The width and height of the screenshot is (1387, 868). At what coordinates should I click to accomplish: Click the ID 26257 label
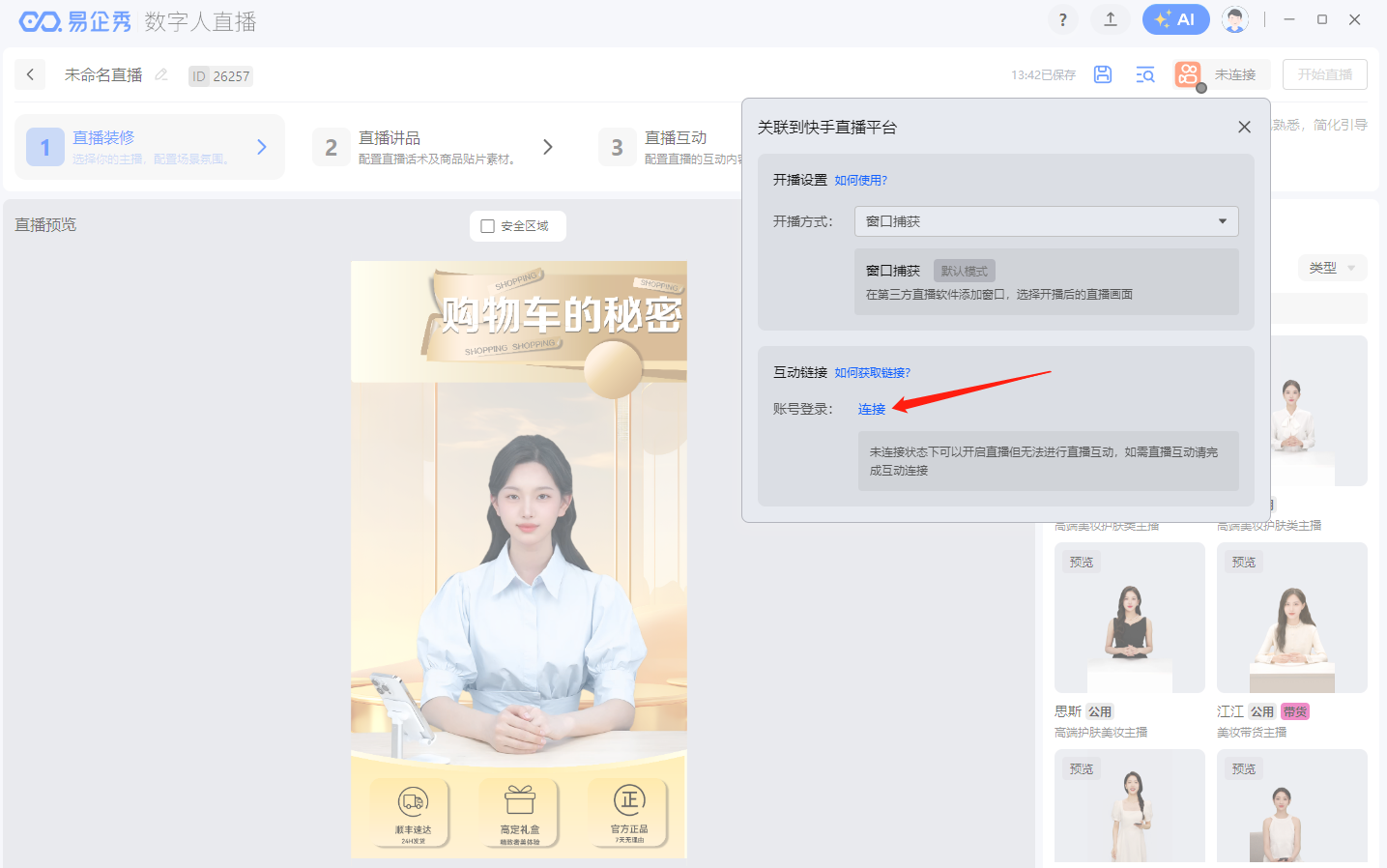[220, 75]
